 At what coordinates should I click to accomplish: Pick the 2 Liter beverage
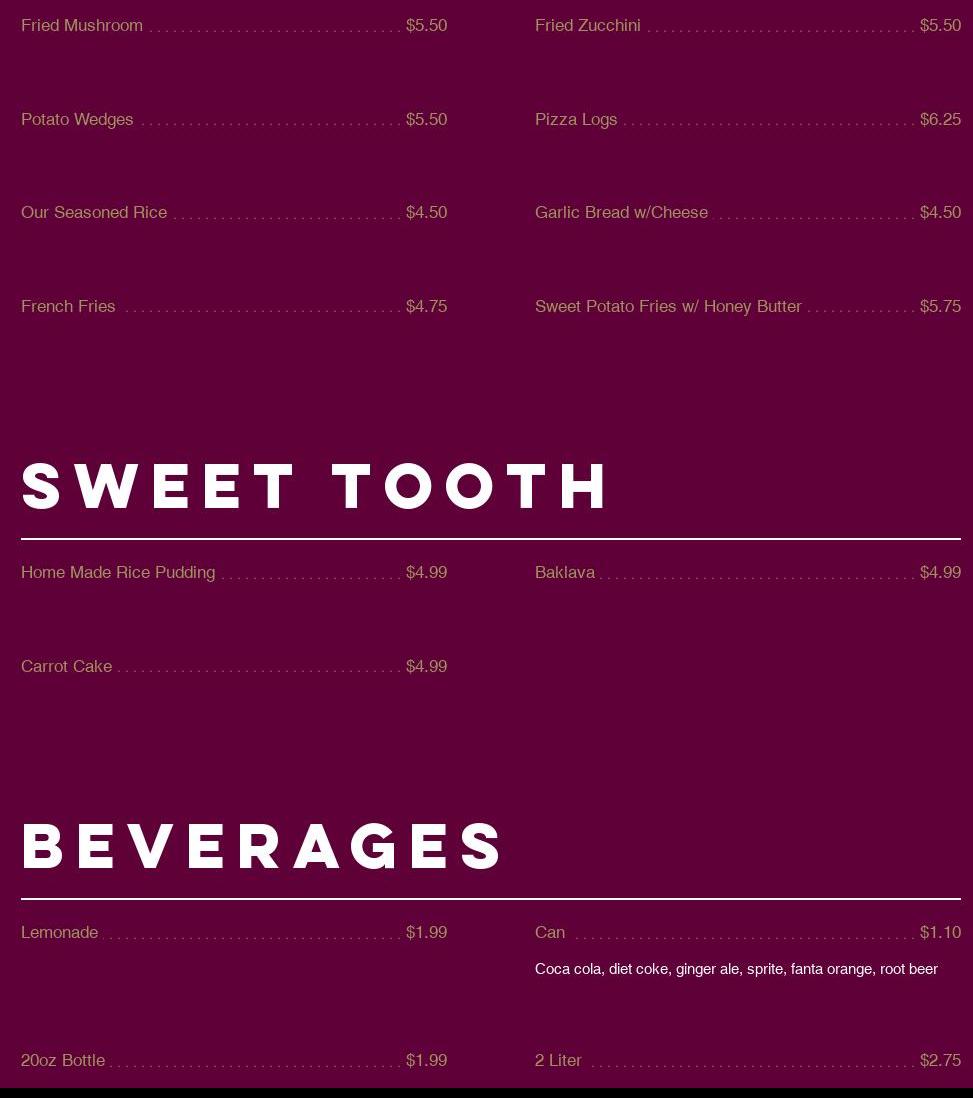click(x=558, y=1061)
